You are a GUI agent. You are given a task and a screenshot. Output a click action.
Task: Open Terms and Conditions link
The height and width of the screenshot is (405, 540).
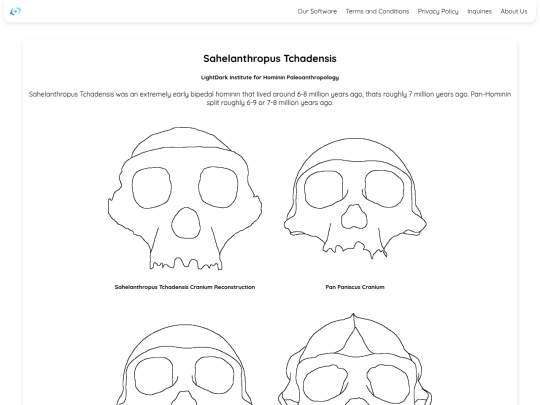(x=377, y=11)
